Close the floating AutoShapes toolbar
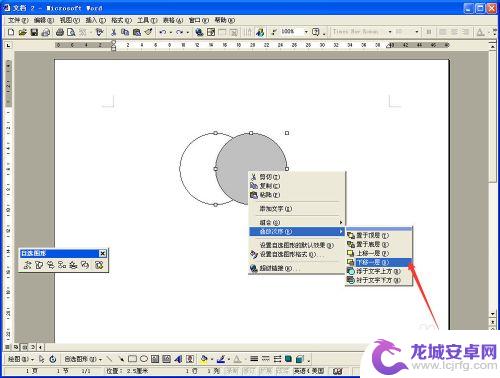 point(103,254)
